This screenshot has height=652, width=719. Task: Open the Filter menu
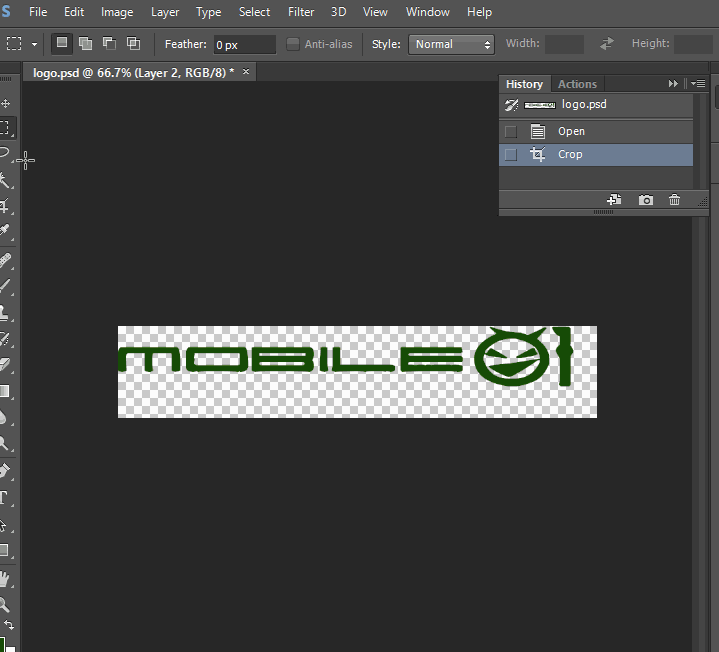pyautogui.click(x=301, y=12)
